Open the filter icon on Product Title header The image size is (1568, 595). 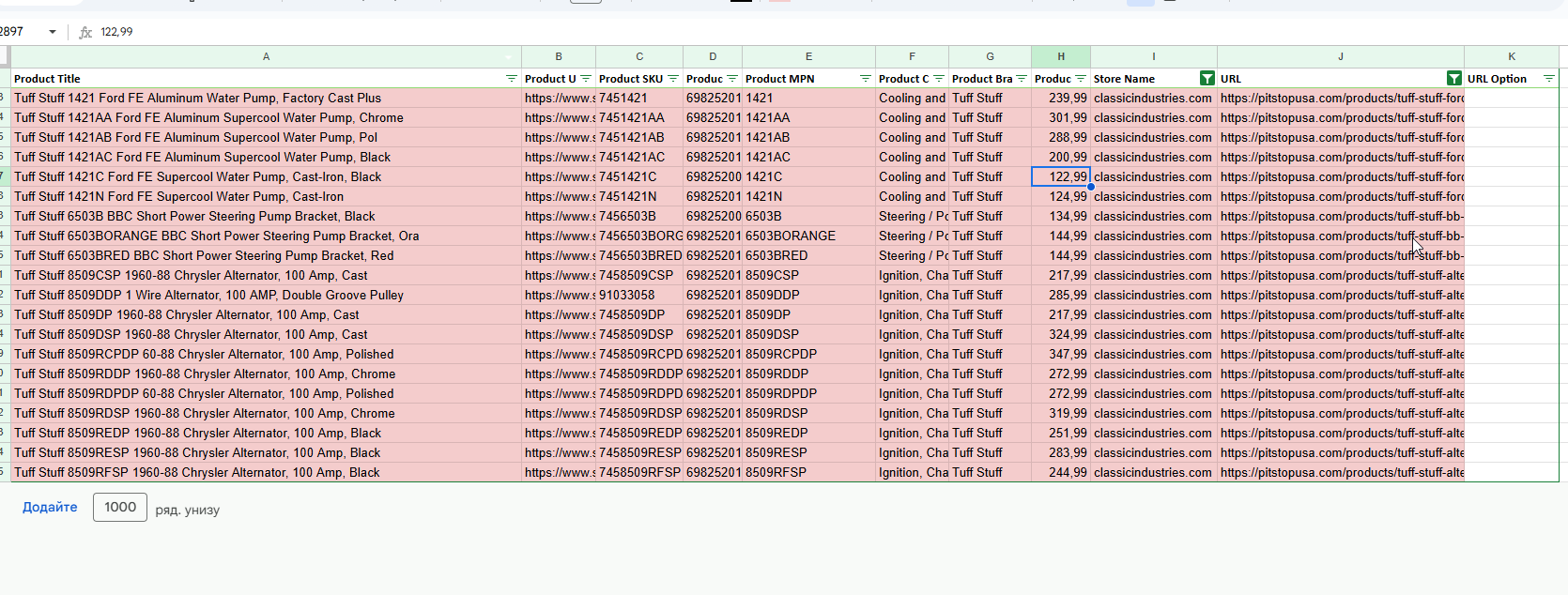coord(511,79)
